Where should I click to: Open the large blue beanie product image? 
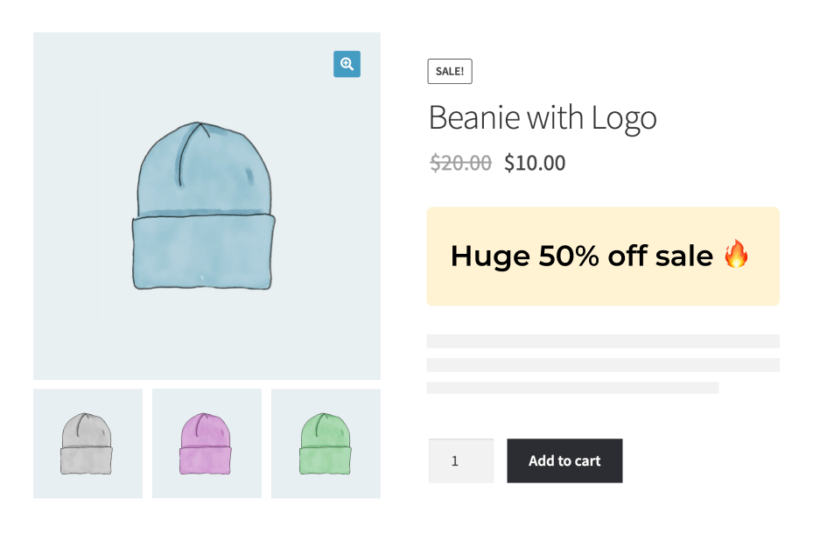point(204,207)
